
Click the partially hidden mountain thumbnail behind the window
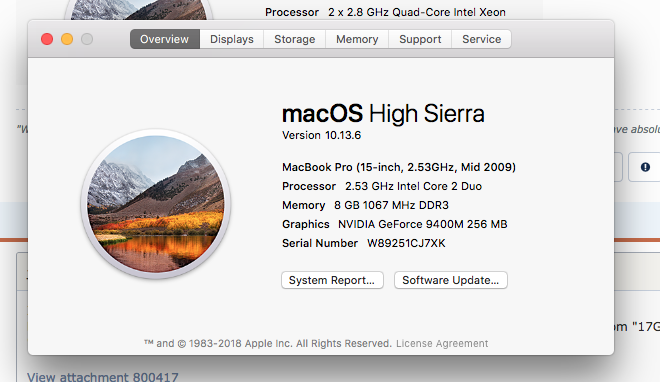pos(138,10)
